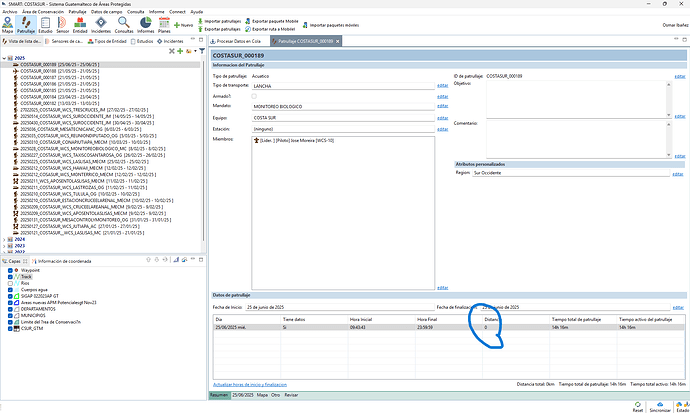Open the Sensor module icon

click(x=64, y=26)
